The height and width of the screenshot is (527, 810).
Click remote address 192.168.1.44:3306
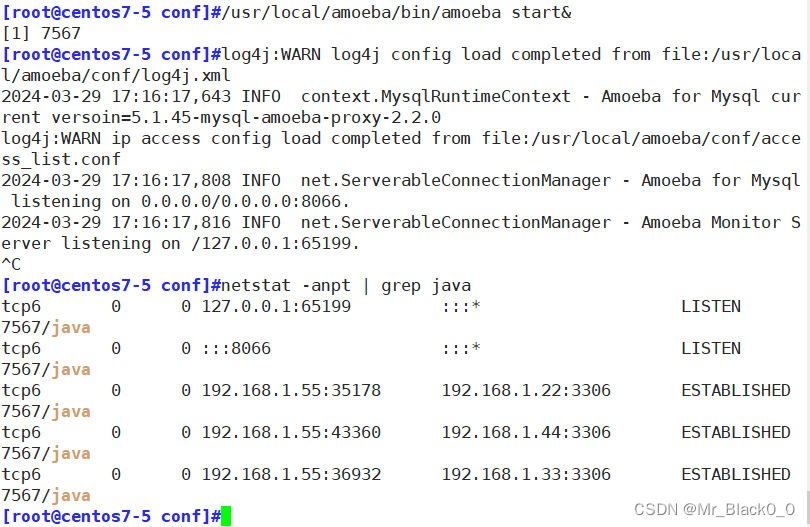(x=526, y=432)
